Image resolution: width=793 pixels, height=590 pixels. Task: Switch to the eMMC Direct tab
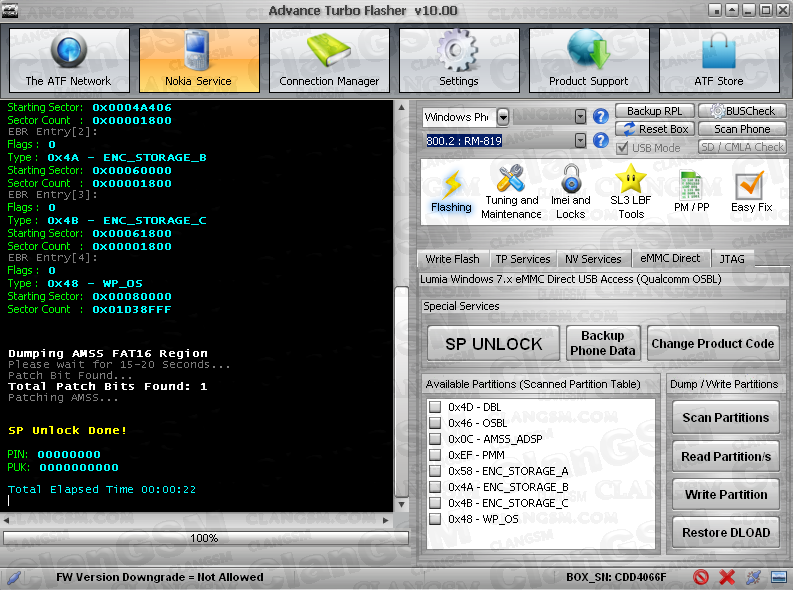pos(670,258)
